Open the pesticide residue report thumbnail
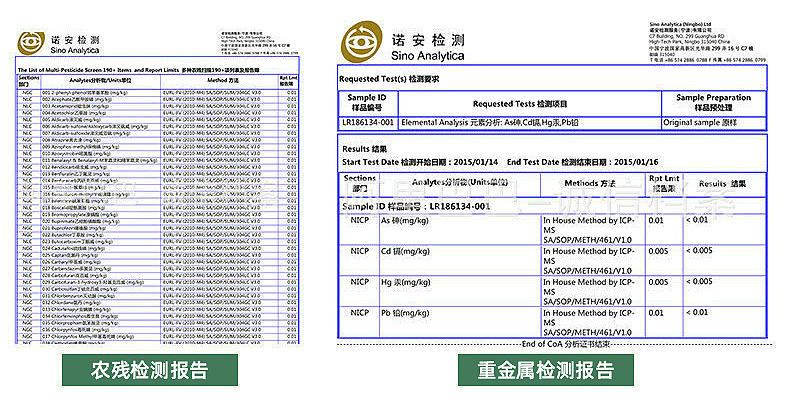Screen dimensions: 790x419 (159, 200)
